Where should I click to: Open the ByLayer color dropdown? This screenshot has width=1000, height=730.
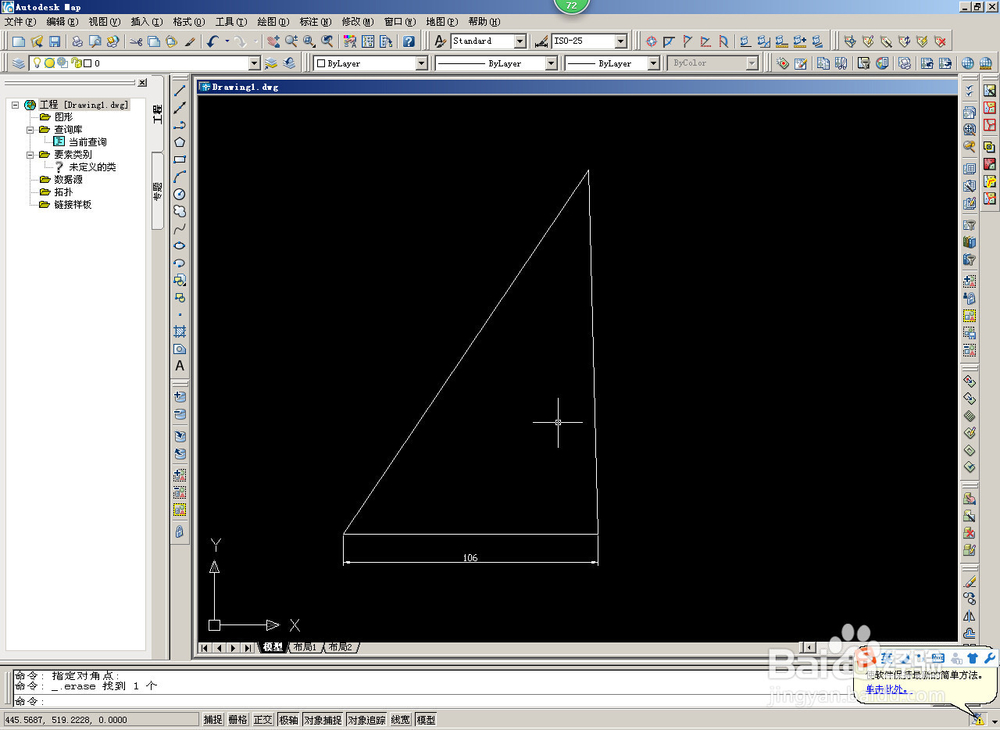421,63
